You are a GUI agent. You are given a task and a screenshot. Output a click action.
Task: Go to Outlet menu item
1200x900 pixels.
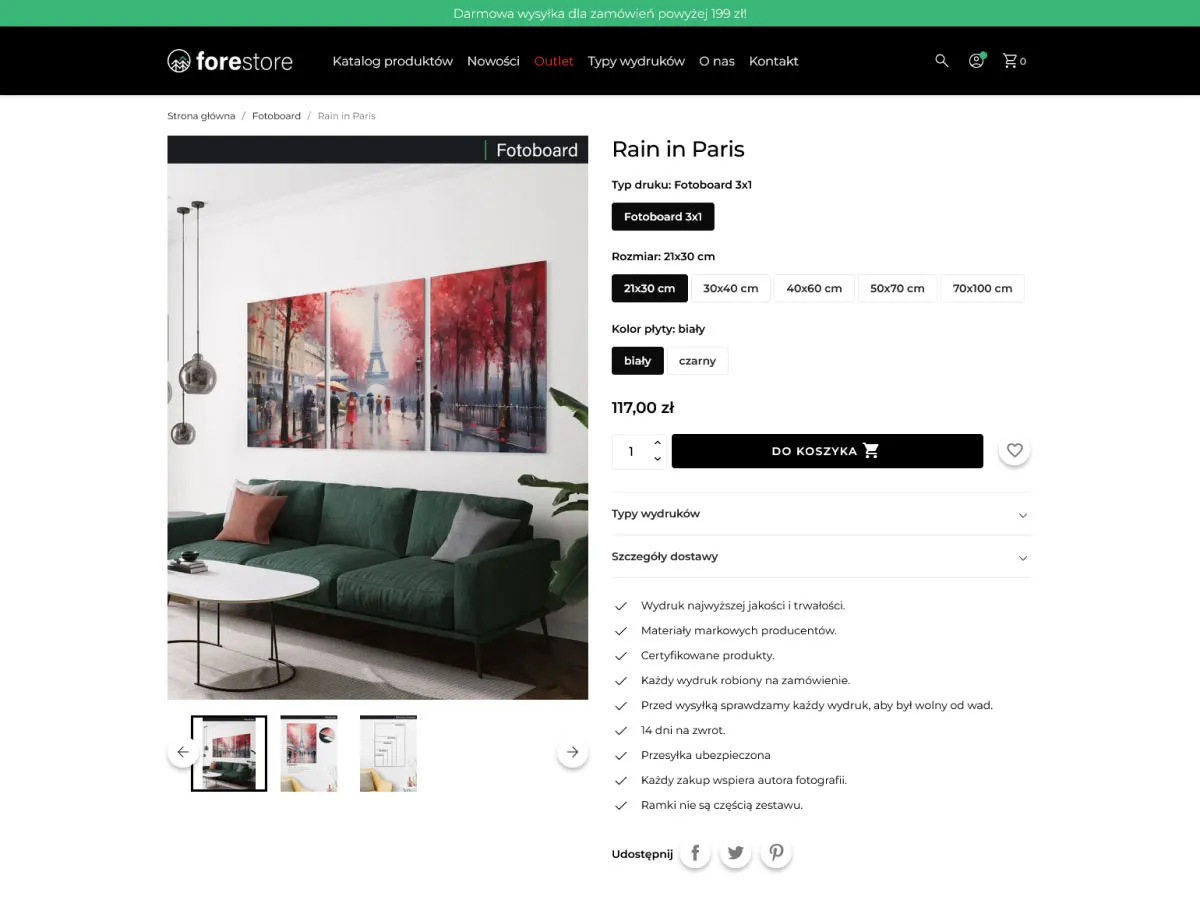pos(554,61)
